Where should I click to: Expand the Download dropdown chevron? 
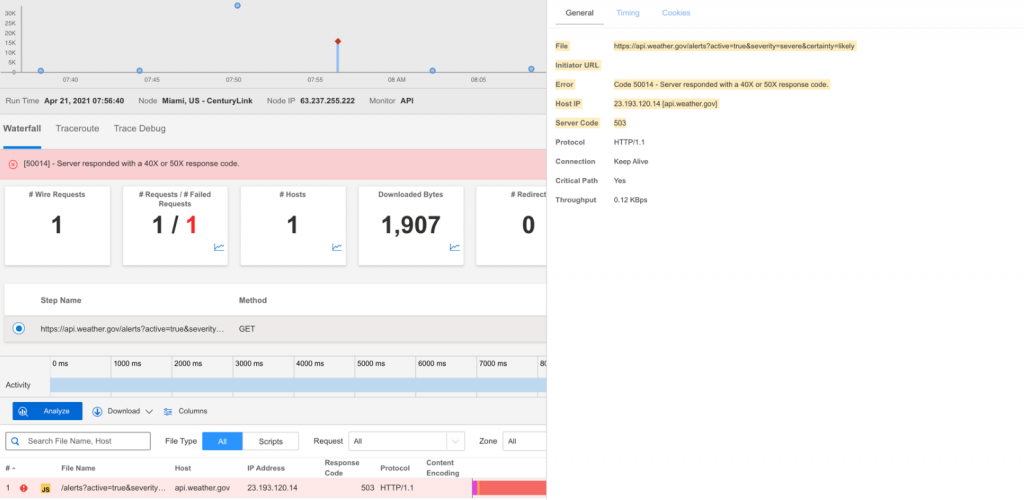coord(149,411)
